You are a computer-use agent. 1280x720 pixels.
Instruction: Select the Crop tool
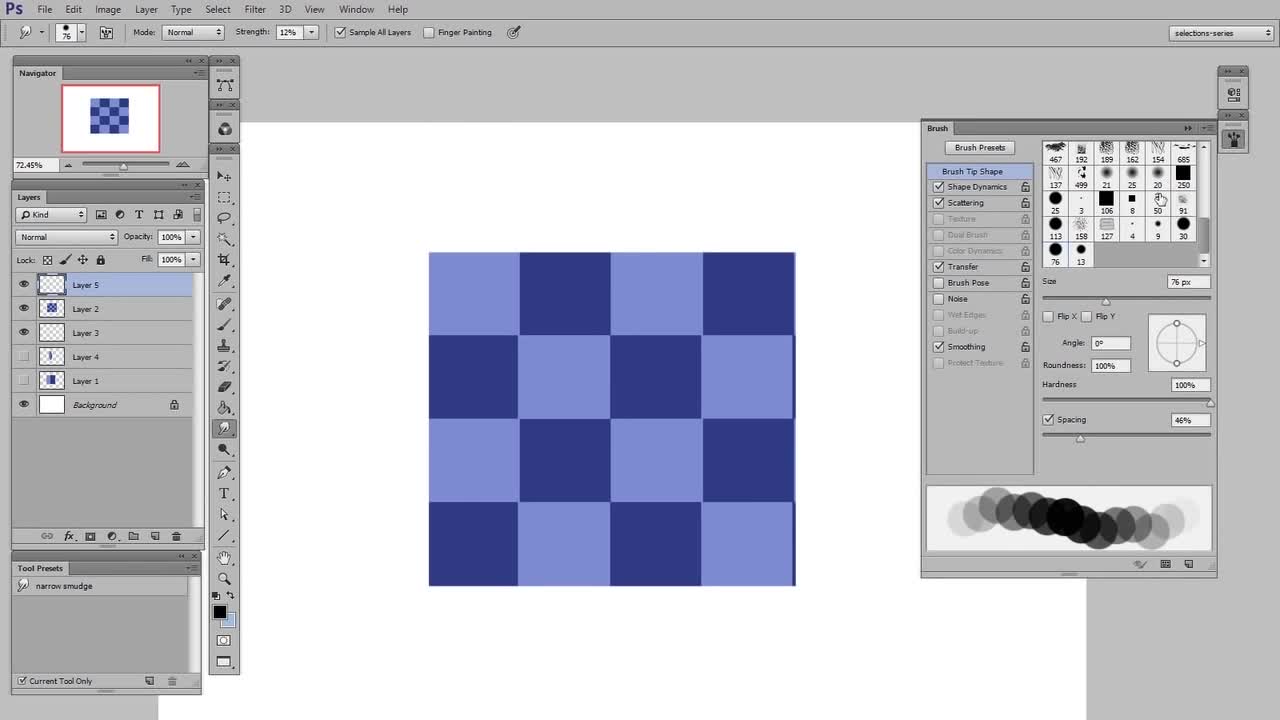[x=224, y=260]
